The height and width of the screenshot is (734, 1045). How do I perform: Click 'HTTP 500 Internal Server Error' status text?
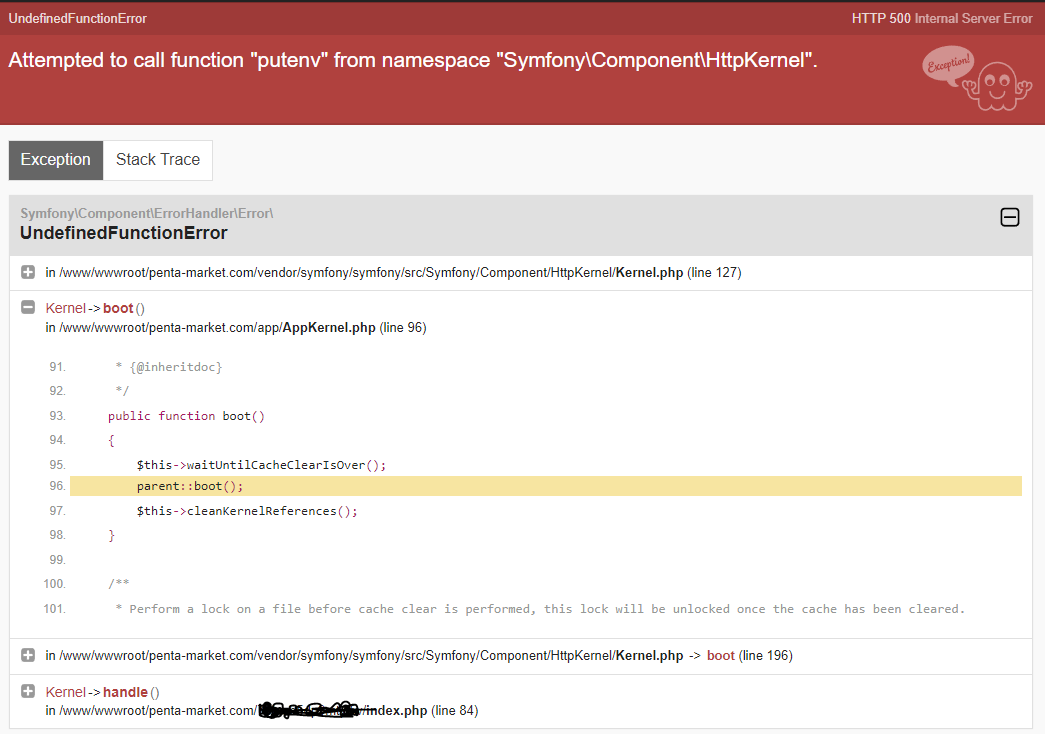point(942,19)
